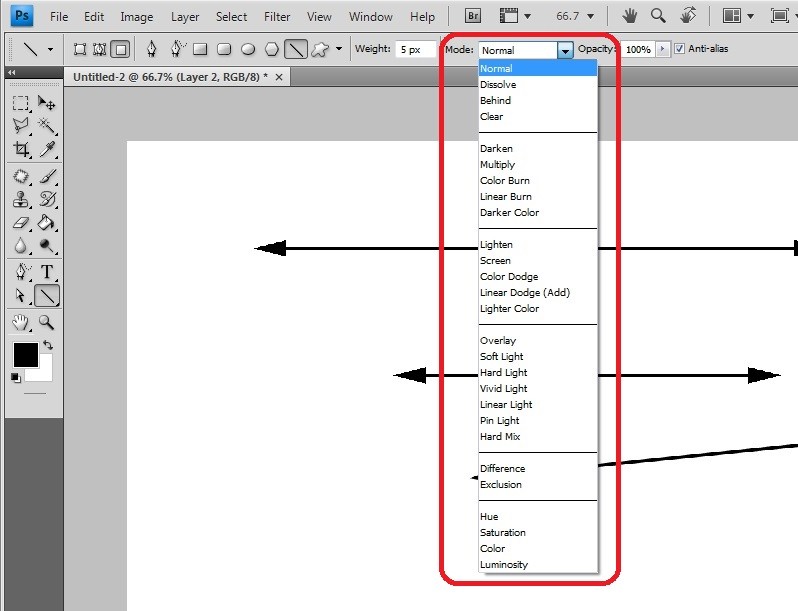
Task: Select the Zoom tool in toolbox
Action: point(47,322)
